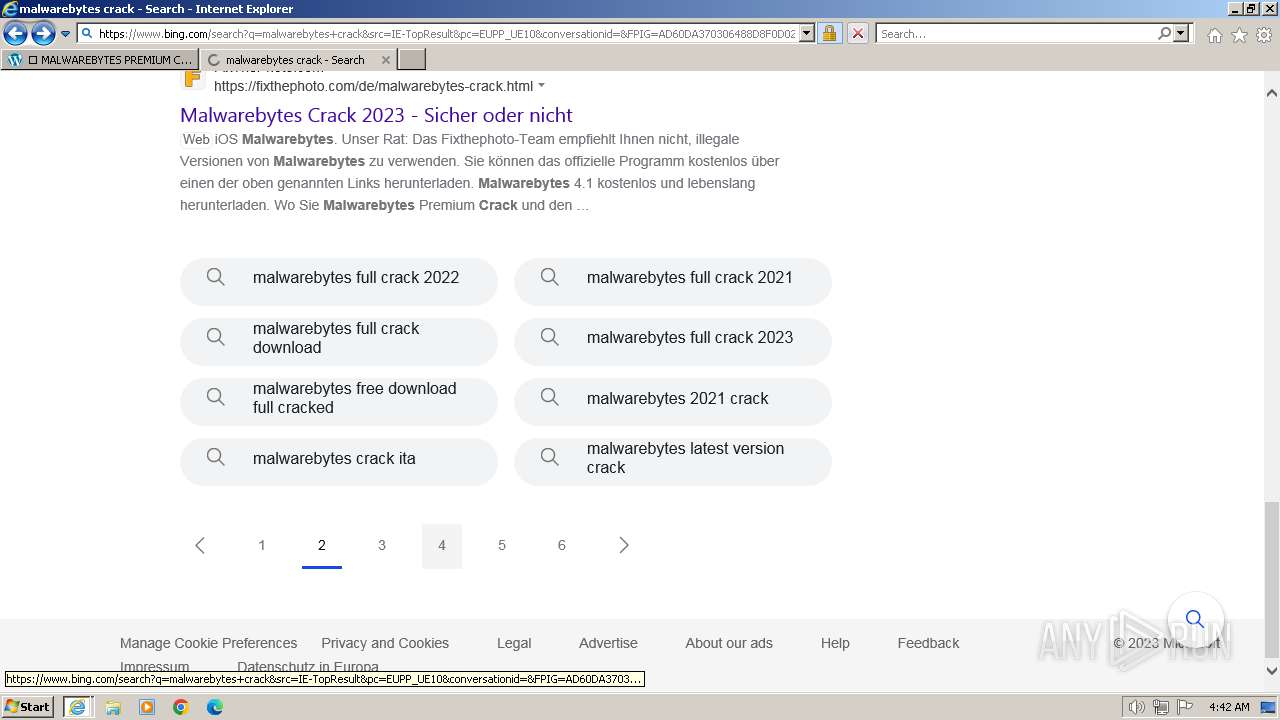Open Legal footer link
The width and height of the screenshot is (1280, 720).
[x=514, y=643]
